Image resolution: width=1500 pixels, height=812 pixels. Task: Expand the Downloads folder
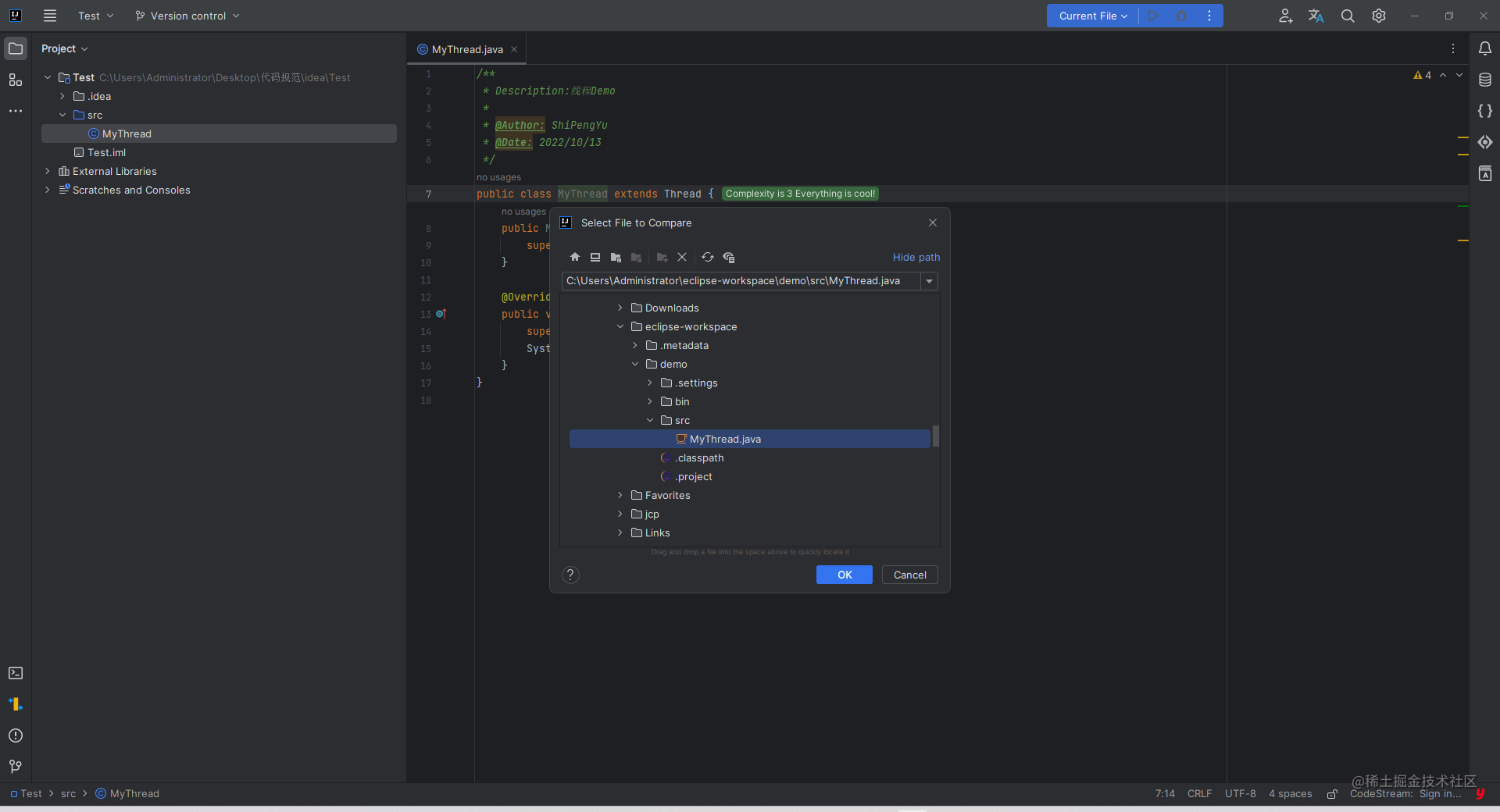tap(620, 308)
